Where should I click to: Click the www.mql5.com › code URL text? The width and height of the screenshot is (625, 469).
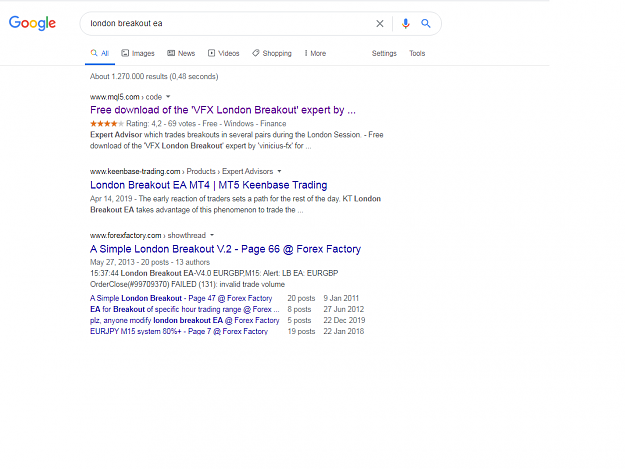pos(126,97)
